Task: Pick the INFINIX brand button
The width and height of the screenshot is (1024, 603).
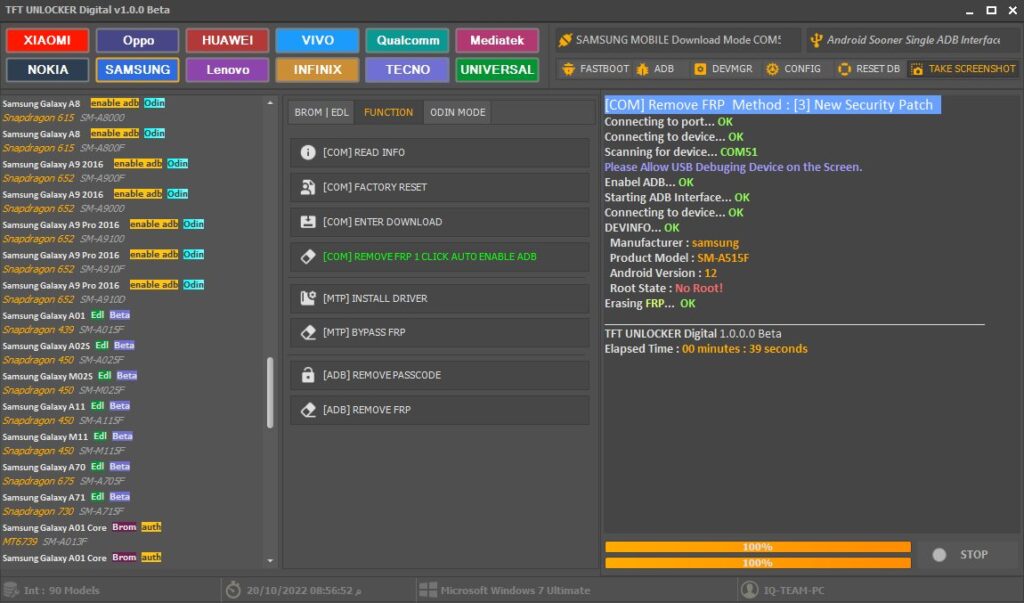Action: point(317,69)
